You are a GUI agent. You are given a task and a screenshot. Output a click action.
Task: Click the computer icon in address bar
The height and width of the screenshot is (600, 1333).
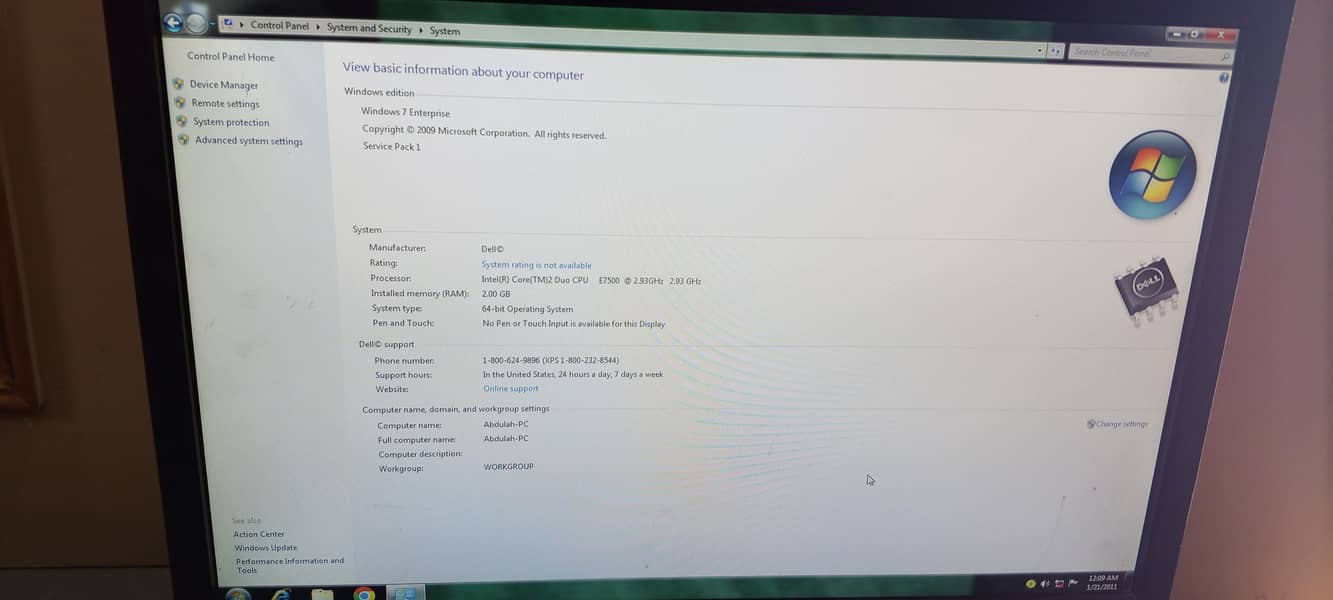(x=228, y=23)
